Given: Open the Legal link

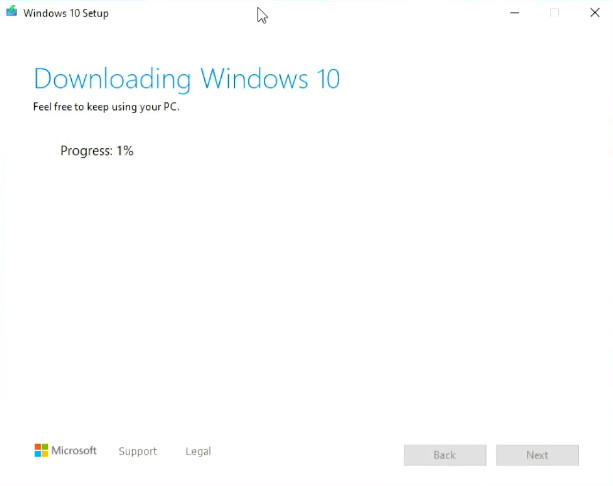Looking at the screenshot, I should tap(198, 452).
